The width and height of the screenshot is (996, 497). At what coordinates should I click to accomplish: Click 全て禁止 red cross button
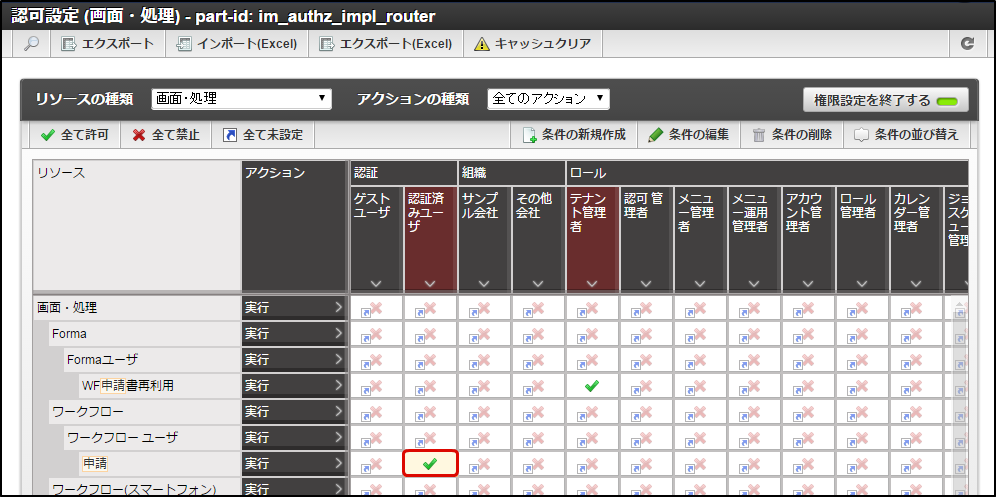tap(166, 135)
